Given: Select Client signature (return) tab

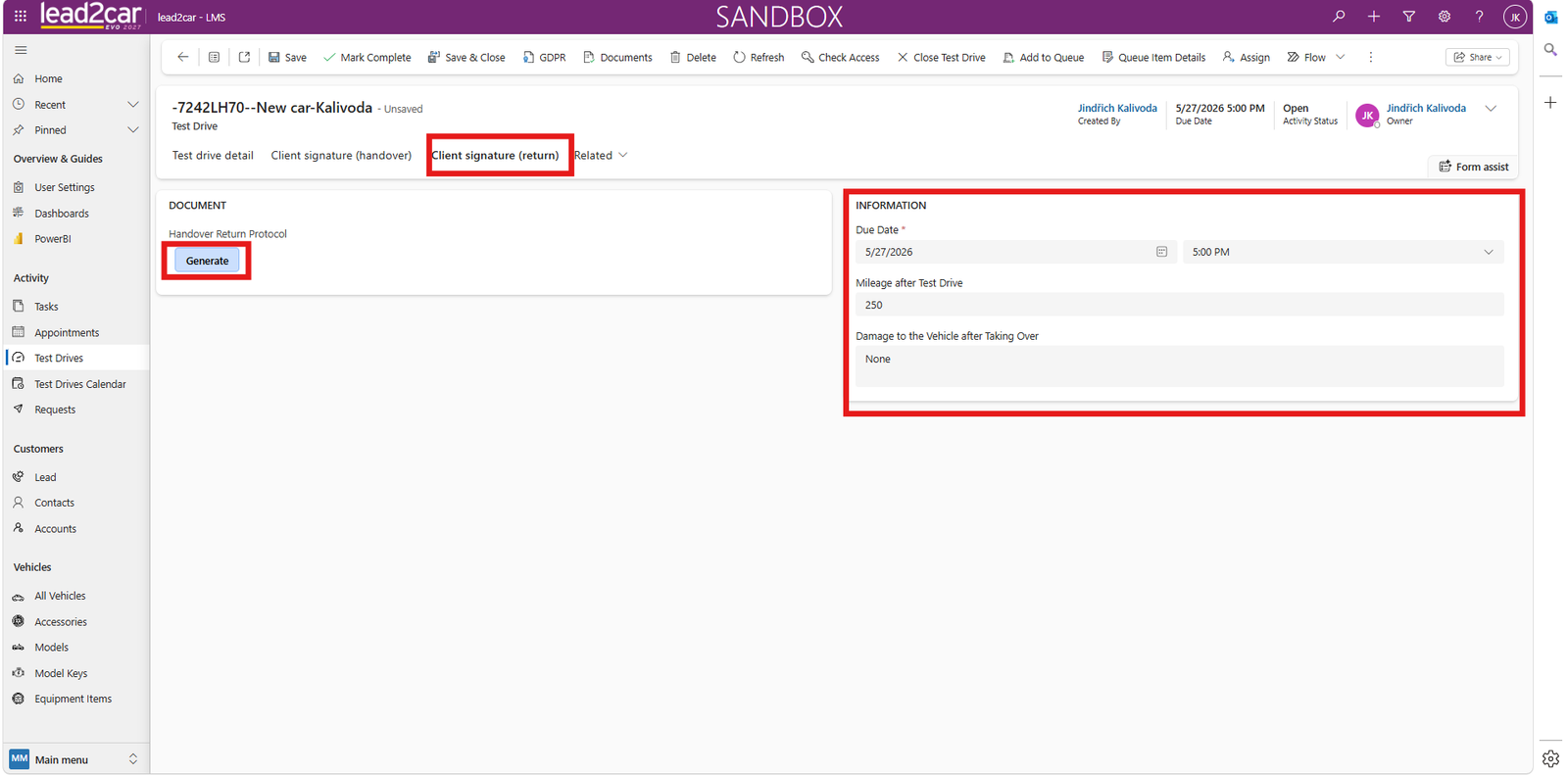Looking at the screenshot, I should coord(495,155).
